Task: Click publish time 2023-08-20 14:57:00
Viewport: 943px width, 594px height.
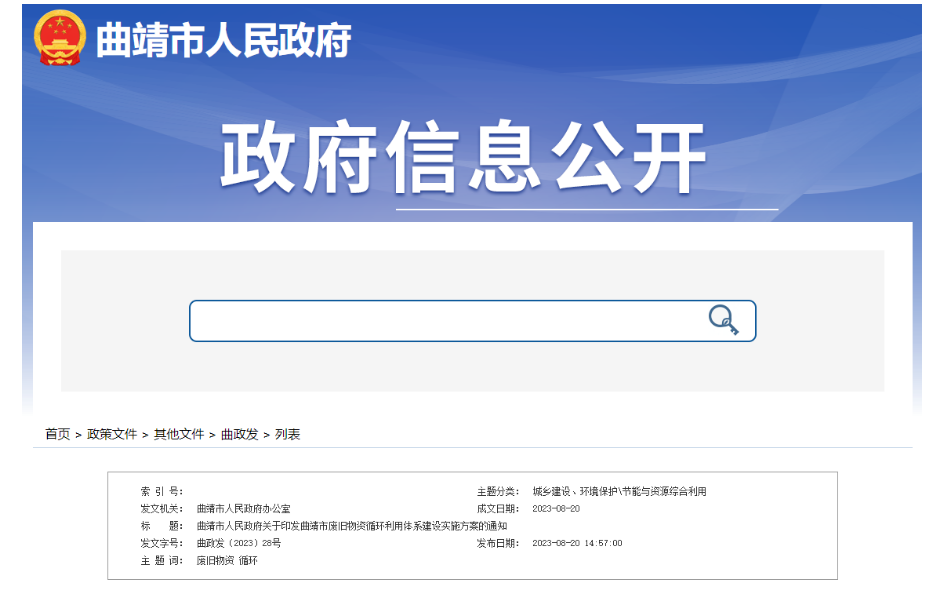Action: (577, 543)
